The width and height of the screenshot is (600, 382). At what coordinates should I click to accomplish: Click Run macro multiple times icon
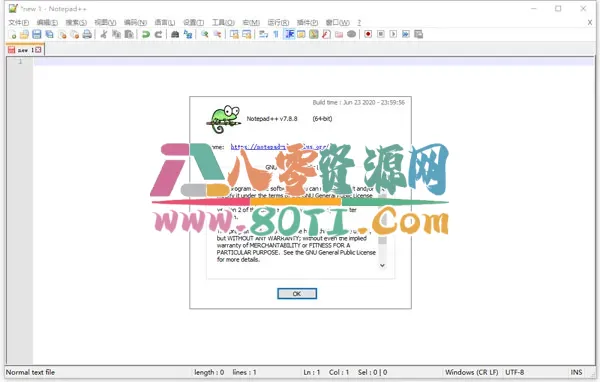(x=406, y=34)
